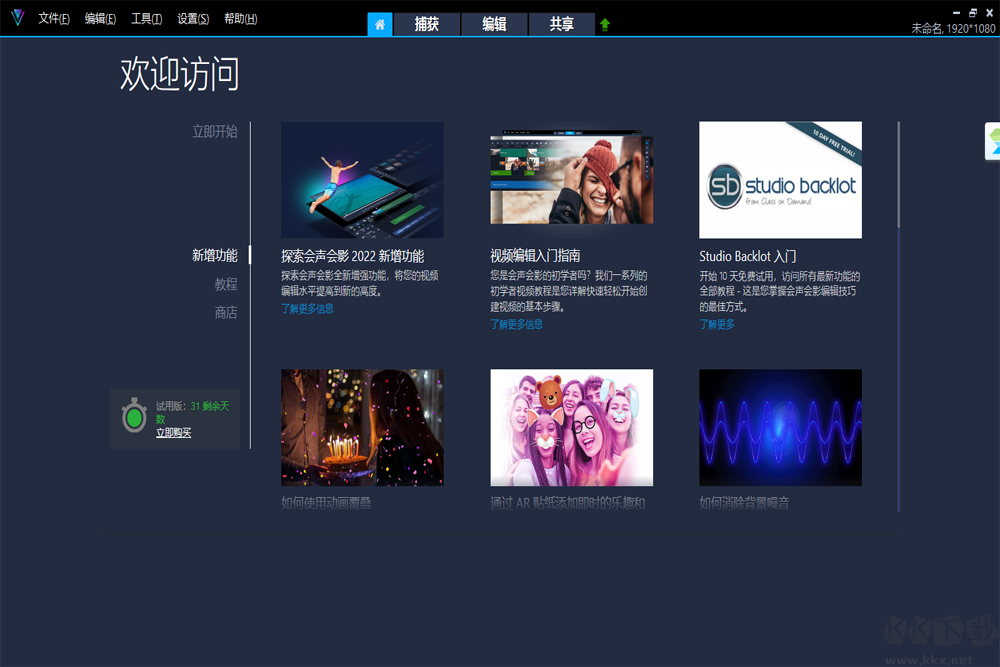1000x667 pixels.
Task: Select the 教程 sidebar entry
Action: point(225,284)
